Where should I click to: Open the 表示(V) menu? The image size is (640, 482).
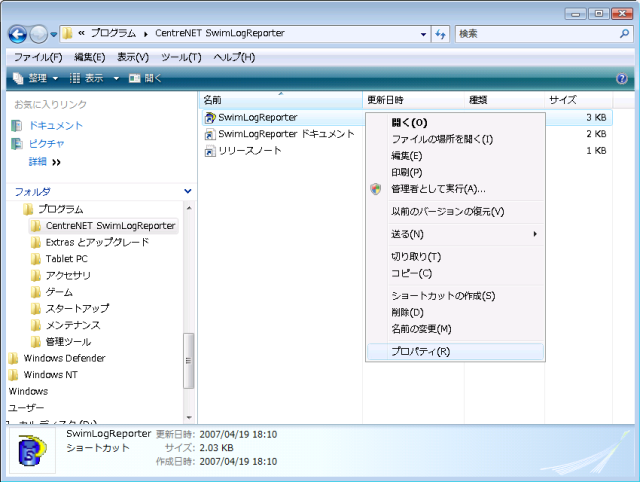pyautogui.click(x=133, y=57)
